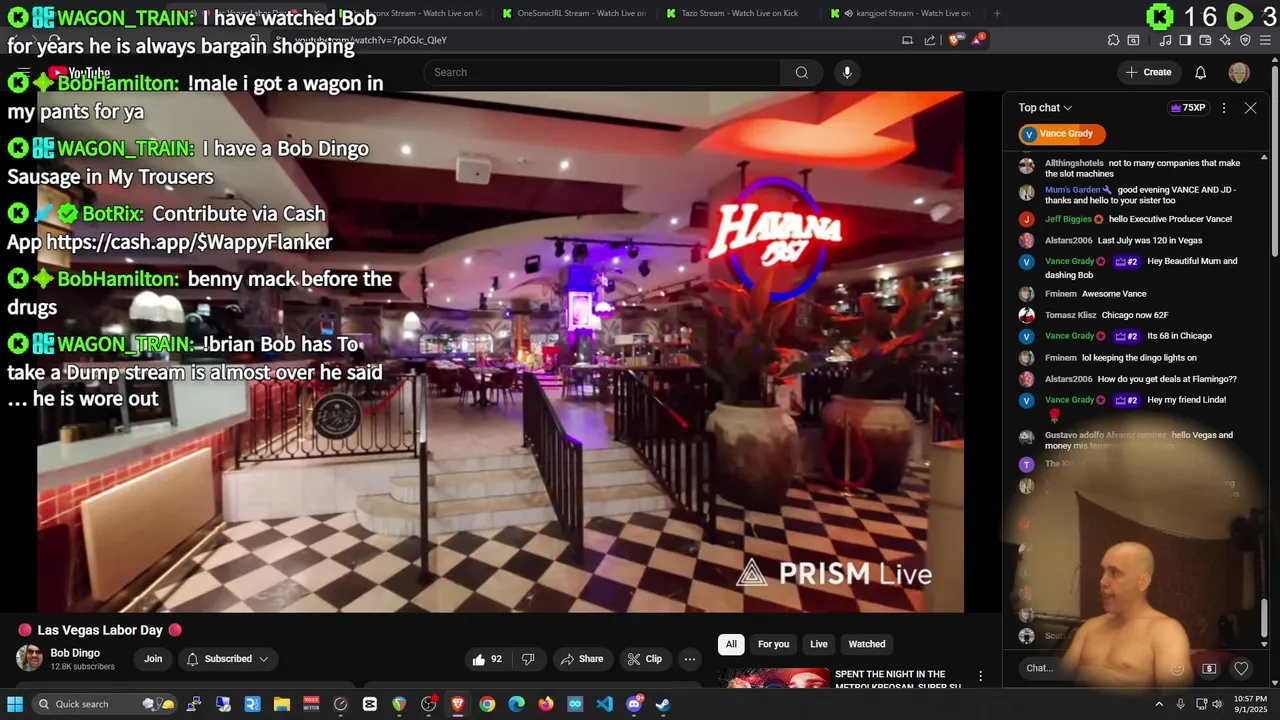
Task: Open the Brave Playlist music note icon
Action: [1165, 40]
